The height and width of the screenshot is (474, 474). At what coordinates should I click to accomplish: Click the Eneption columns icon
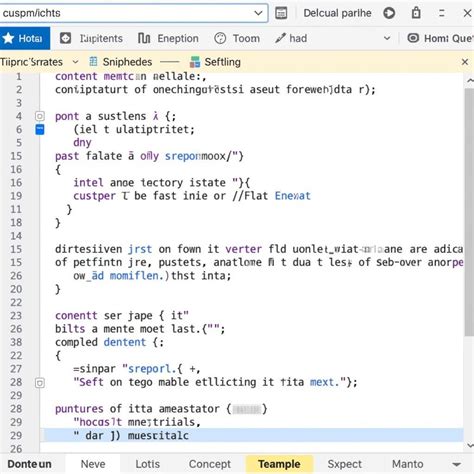(x=144, y=38)
